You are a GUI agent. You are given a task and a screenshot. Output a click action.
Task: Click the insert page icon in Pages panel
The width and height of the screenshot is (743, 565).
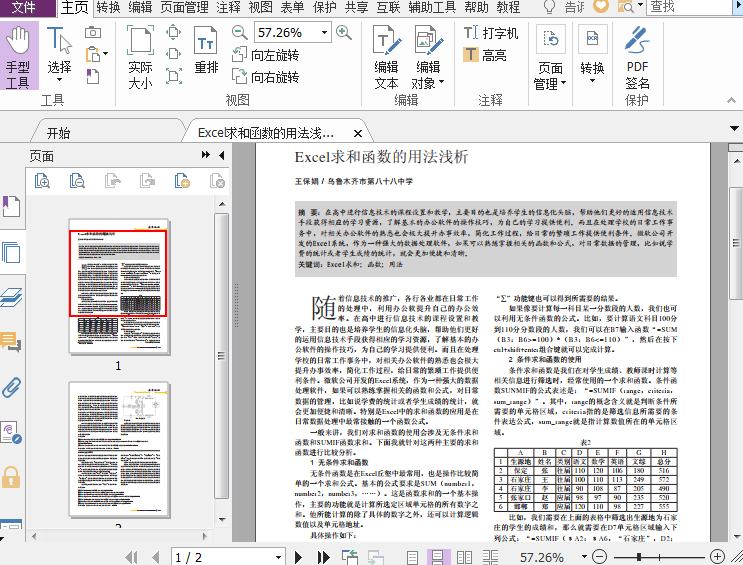182,181
